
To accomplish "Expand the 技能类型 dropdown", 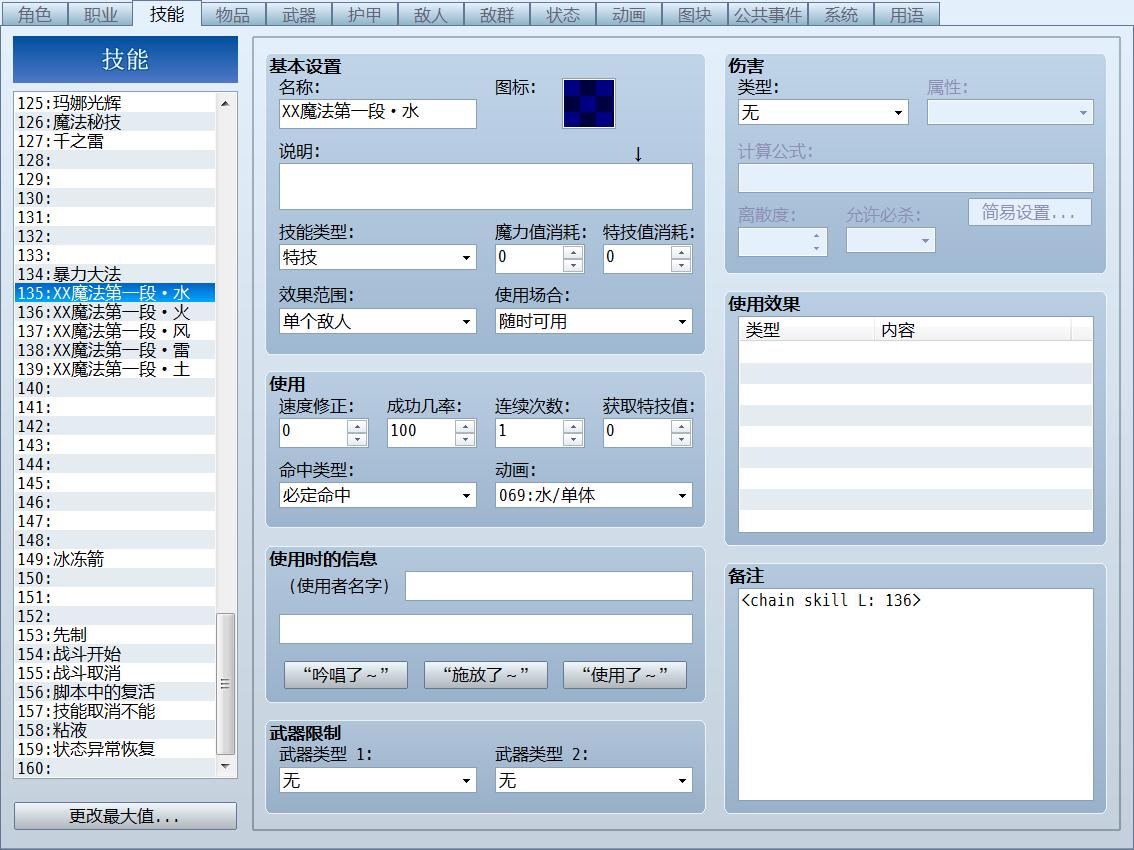I will 378,257.
